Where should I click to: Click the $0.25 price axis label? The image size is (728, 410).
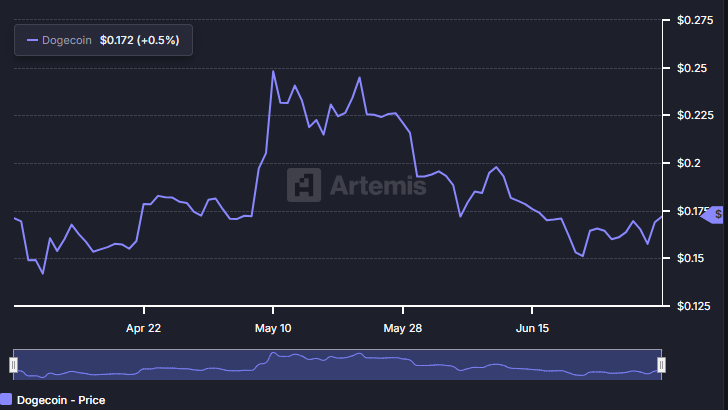690,68
